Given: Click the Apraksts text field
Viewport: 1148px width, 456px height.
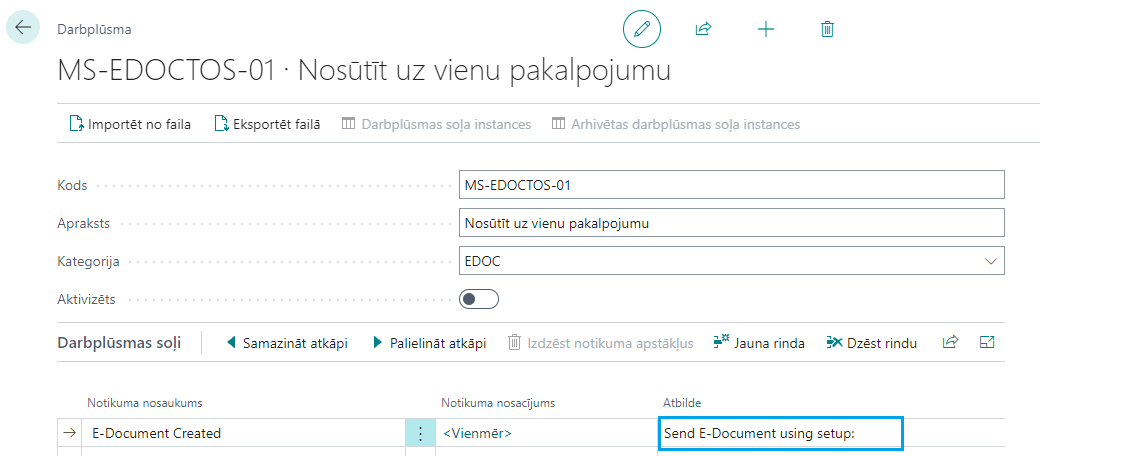Looking at the screenshot, I should tap(731, 223).
